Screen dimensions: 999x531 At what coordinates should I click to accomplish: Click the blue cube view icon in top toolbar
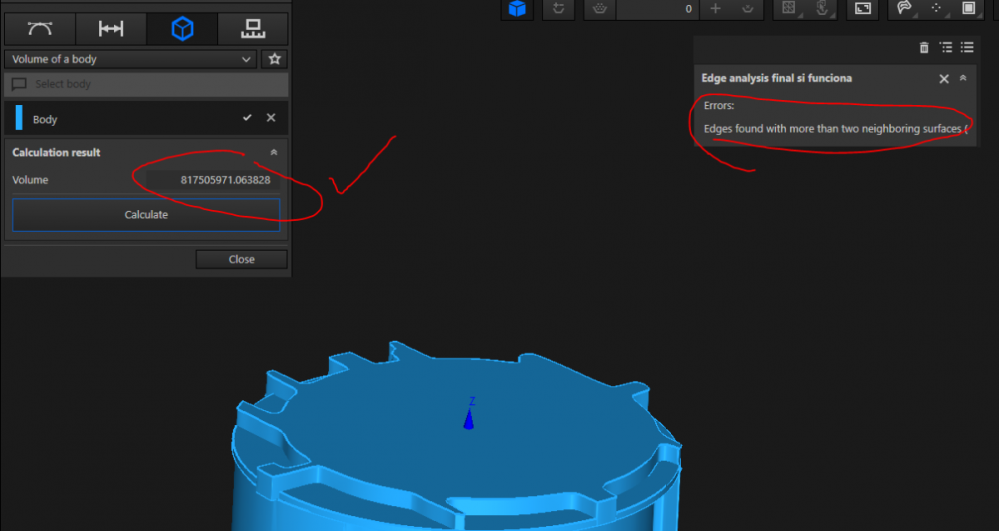(517, 9)
